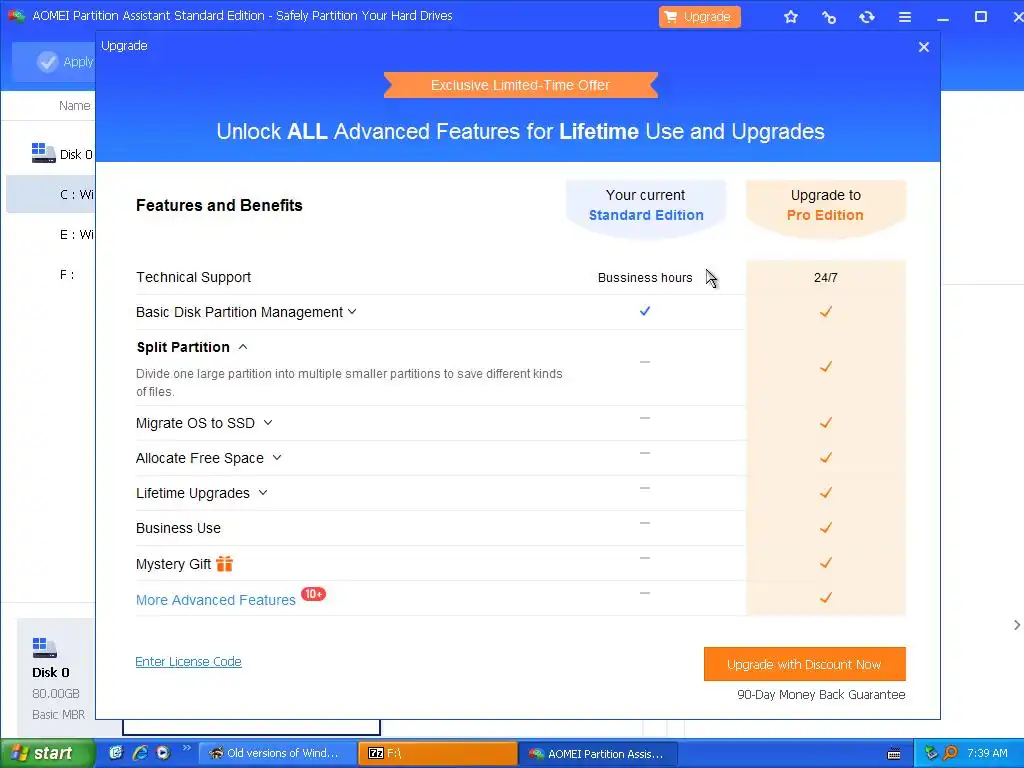Click the Business Use feature row
1024x768 pixels.
pyautogui.click(x=440, y=528)
